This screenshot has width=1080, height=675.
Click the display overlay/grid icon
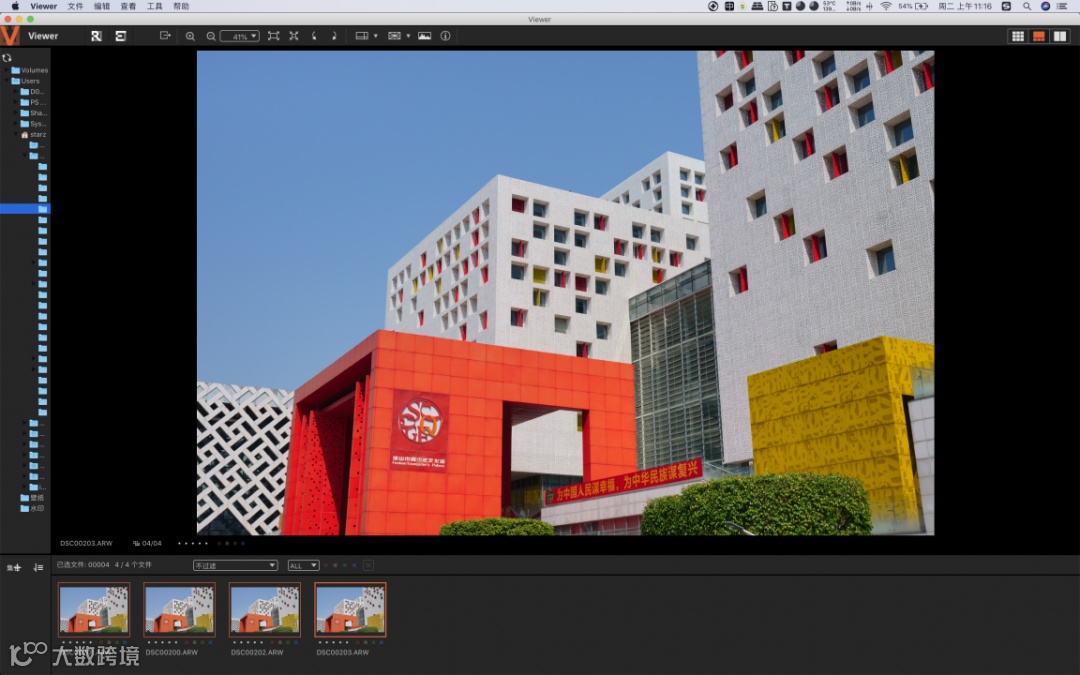[x=394, y=36]
